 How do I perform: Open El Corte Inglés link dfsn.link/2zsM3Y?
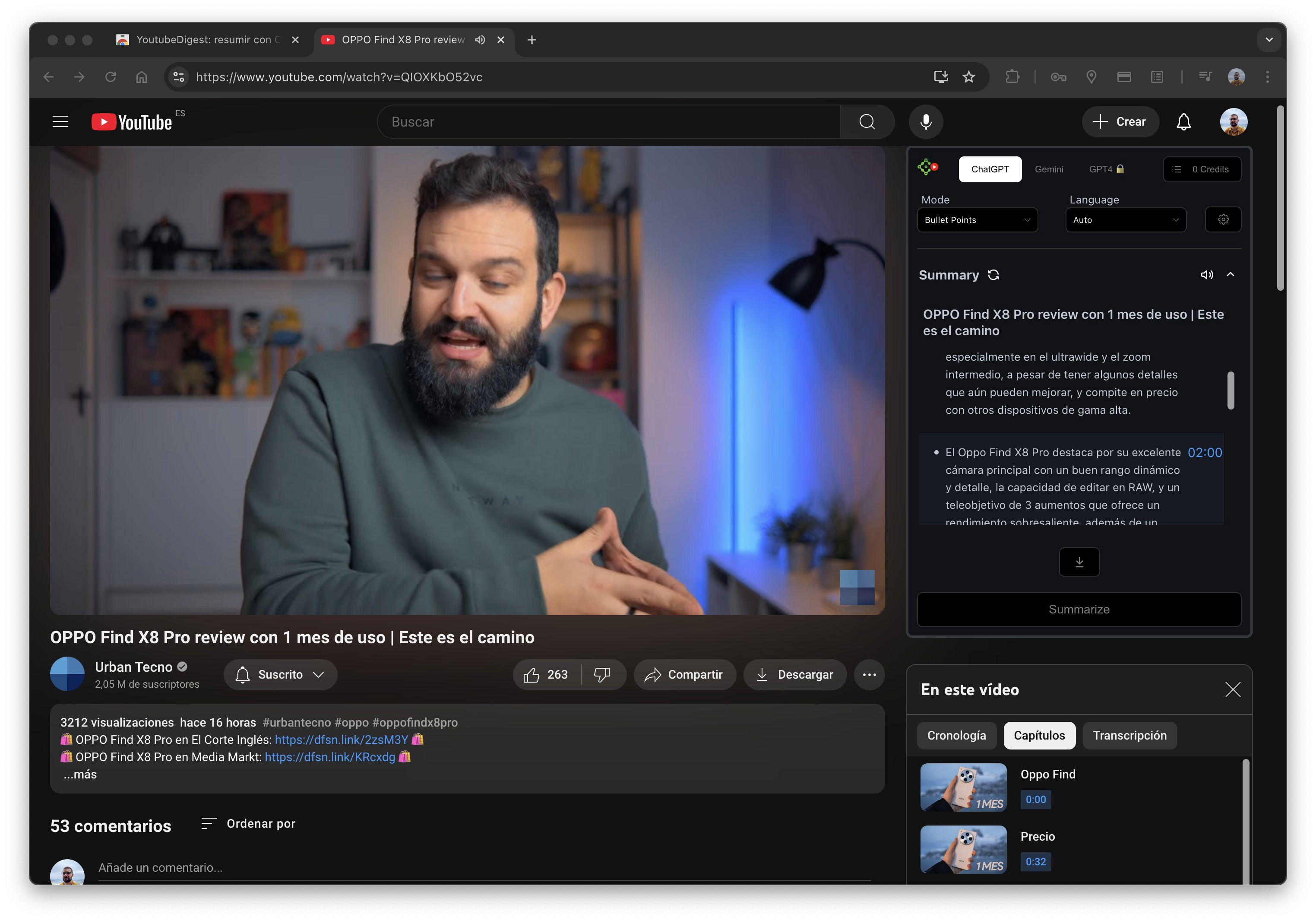342,740
